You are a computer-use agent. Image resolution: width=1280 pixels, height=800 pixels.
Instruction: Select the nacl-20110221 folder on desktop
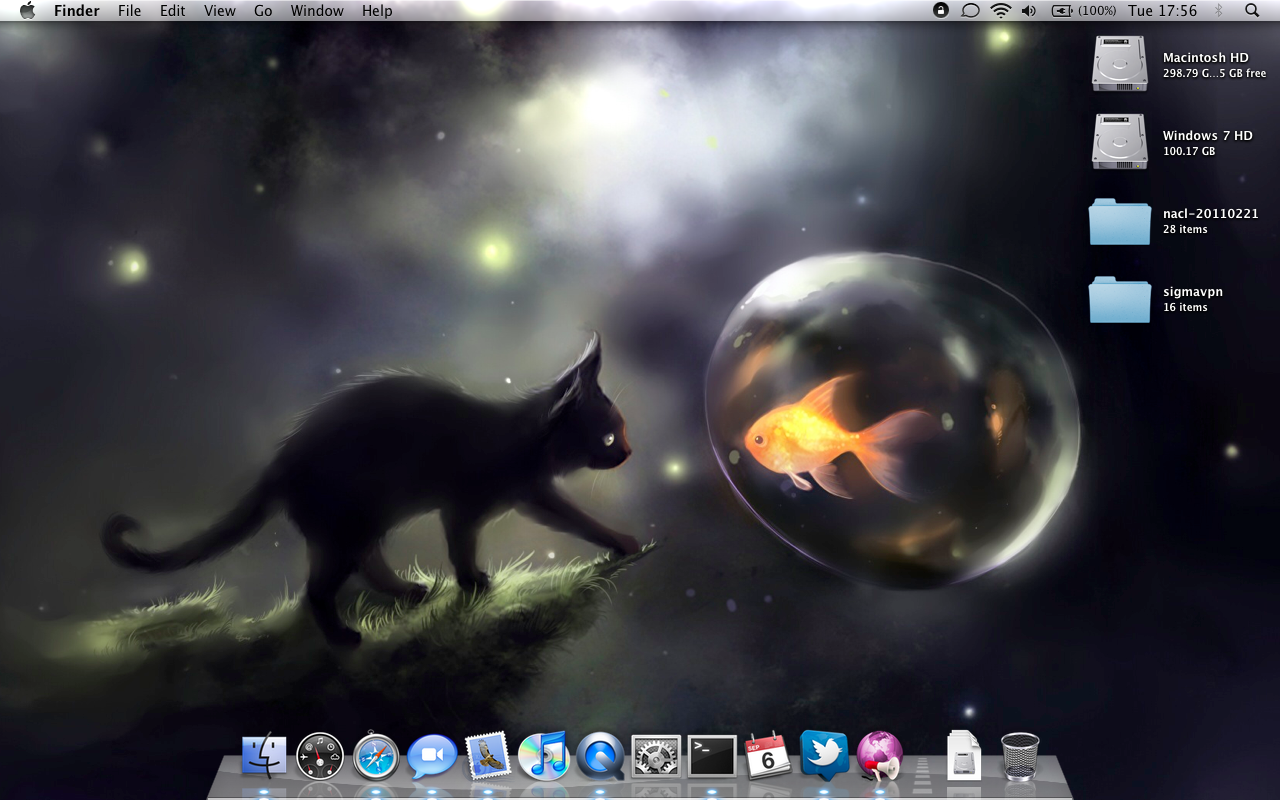1120,221
